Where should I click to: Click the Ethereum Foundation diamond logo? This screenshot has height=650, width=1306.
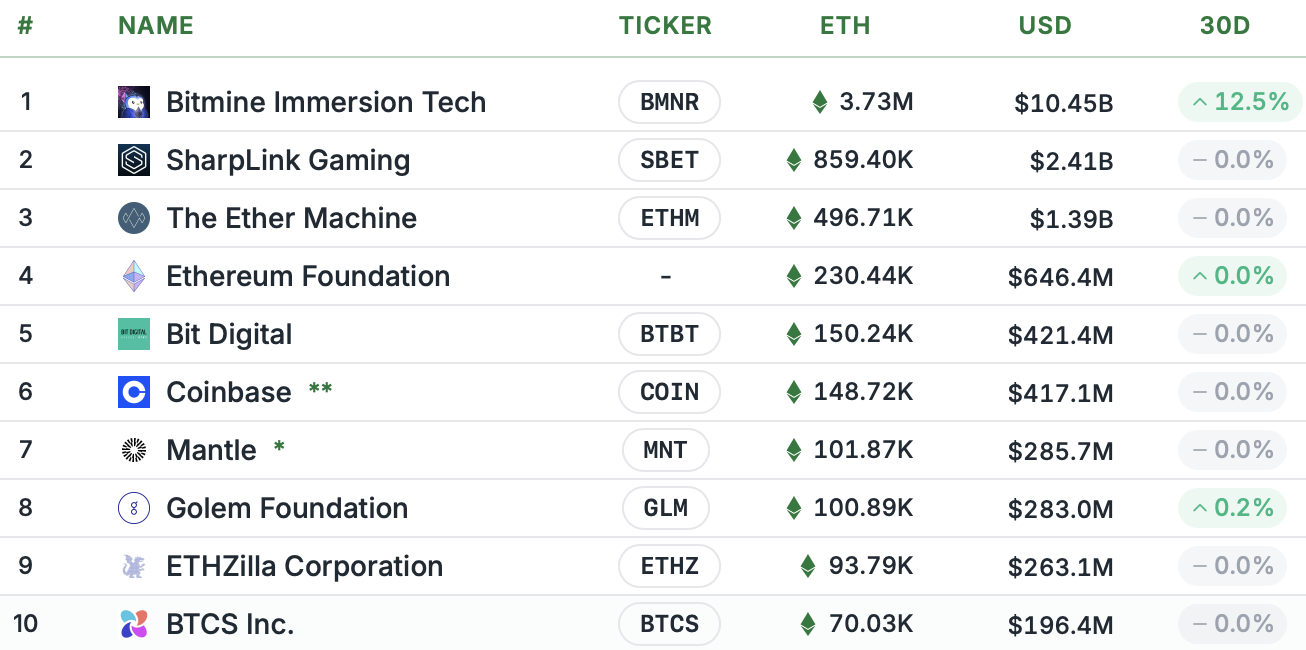point(133,275)
